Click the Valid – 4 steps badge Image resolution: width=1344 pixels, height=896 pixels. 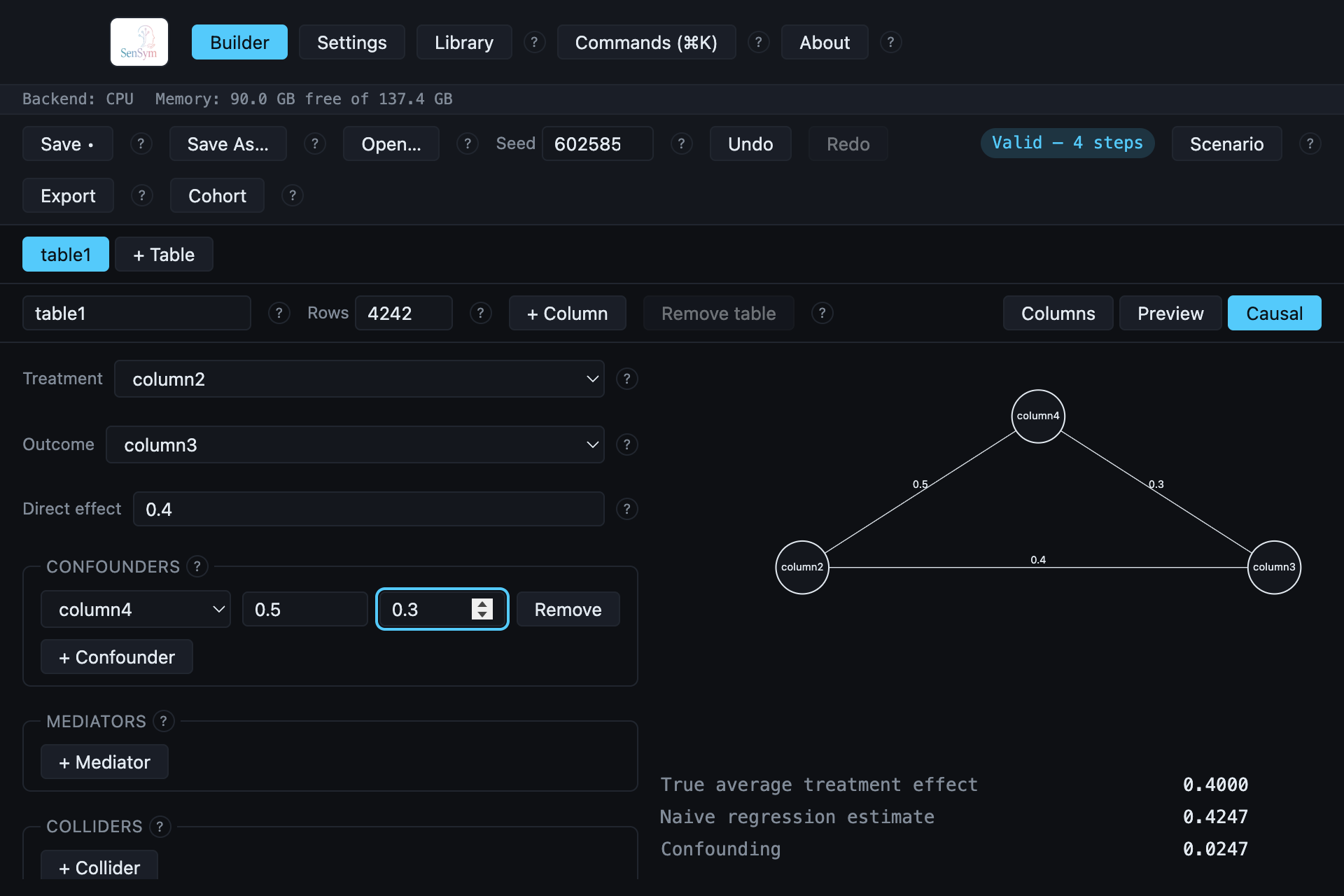pyautogui.click(x=1067, y=143)
